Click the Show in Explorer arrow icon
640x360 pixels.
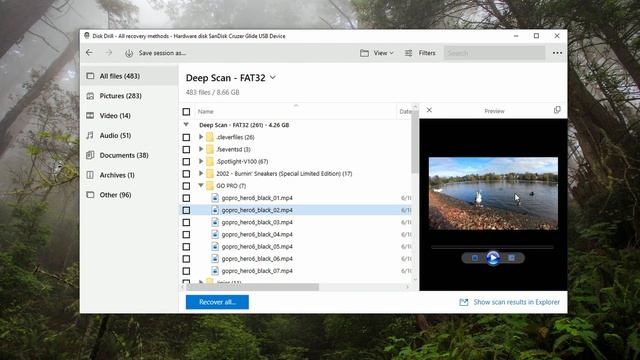464,302
